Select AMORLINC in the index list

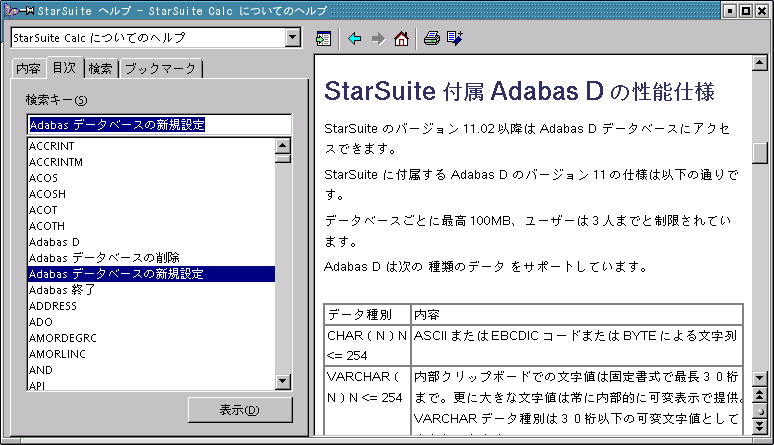pyautogui.click(x=151, y=354)
